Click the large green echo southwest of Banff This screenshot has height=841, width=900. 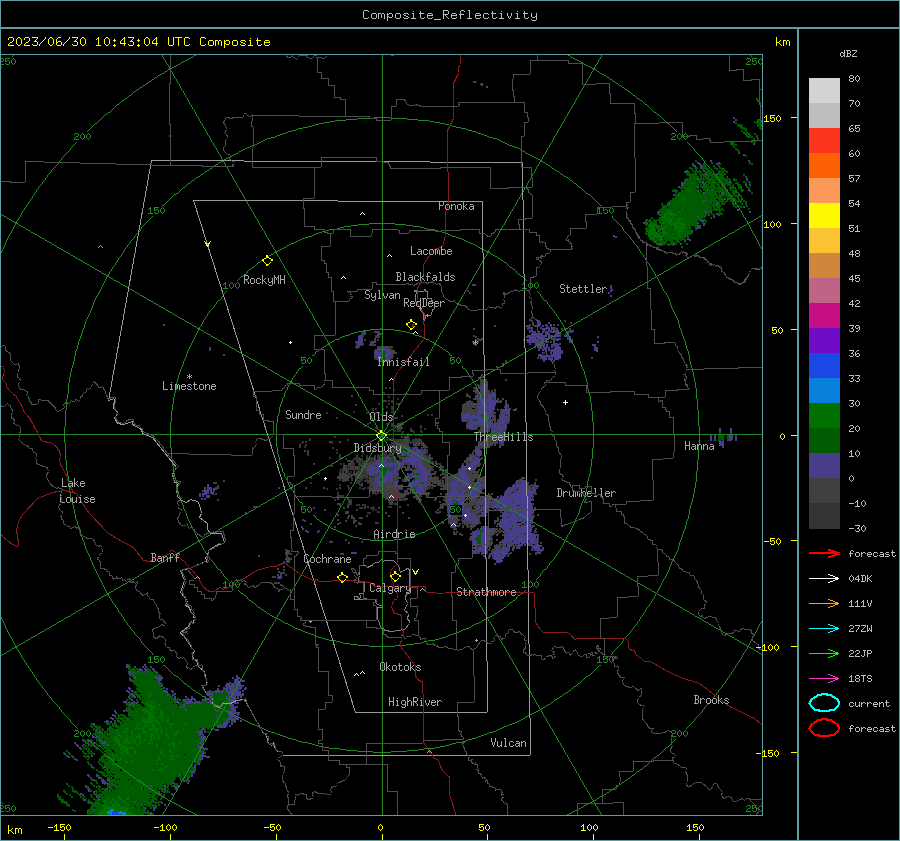click(152, 741)
